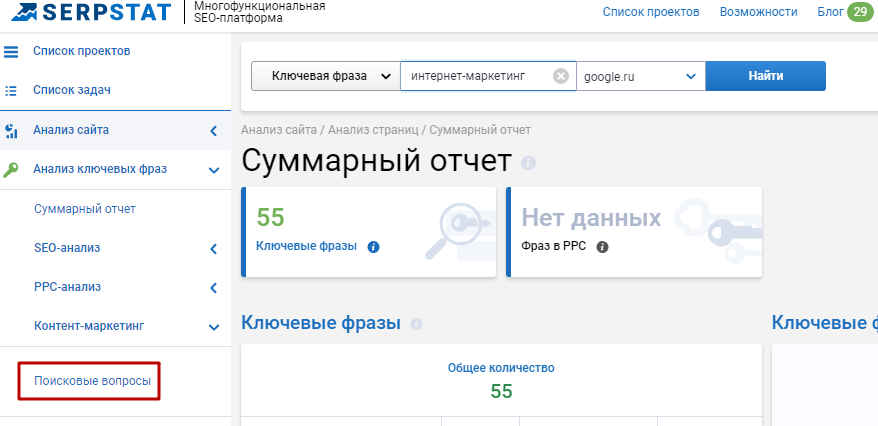This screenshot has height=426, width=878.
Task: Open the Ключевая фраза search type dropdown
Action: (325, 76)
